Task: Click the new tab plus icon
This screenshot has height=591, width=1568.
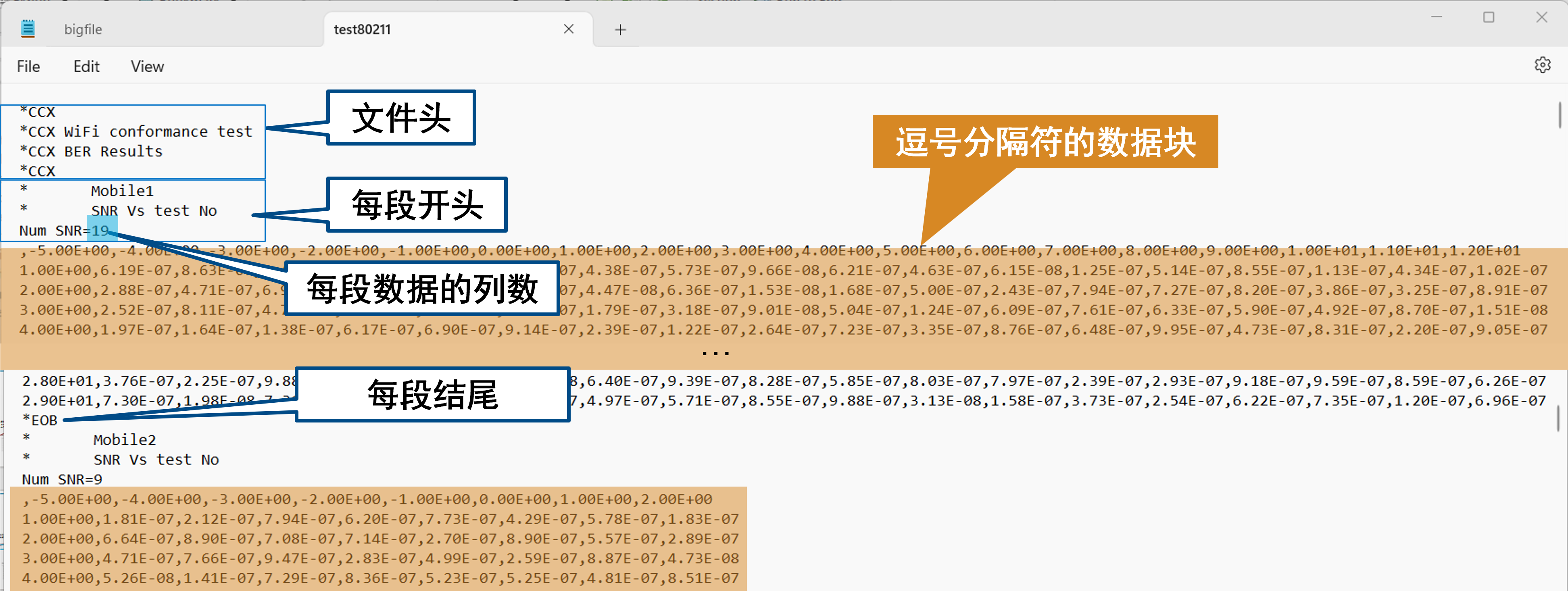Action: tap(620, 29)
